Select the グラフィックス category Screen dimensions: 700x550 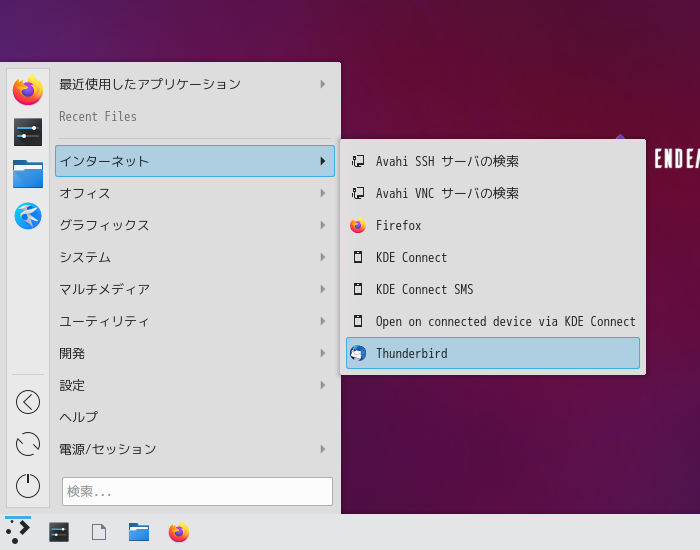pyautogui.click(x=195, y=225)
